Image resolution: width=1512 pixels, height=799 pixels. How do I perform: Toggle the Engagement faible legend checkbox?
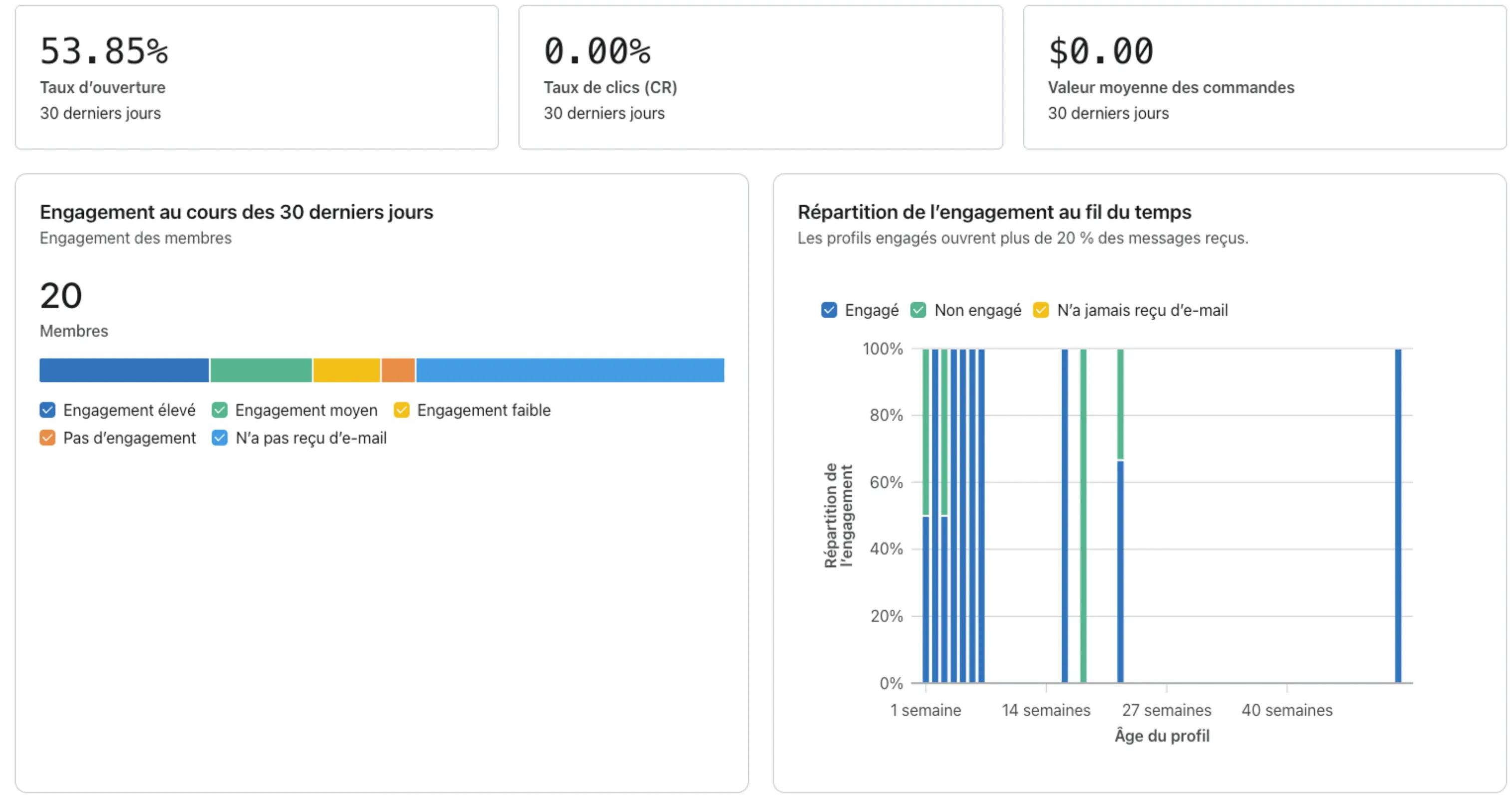click(401, 410)
